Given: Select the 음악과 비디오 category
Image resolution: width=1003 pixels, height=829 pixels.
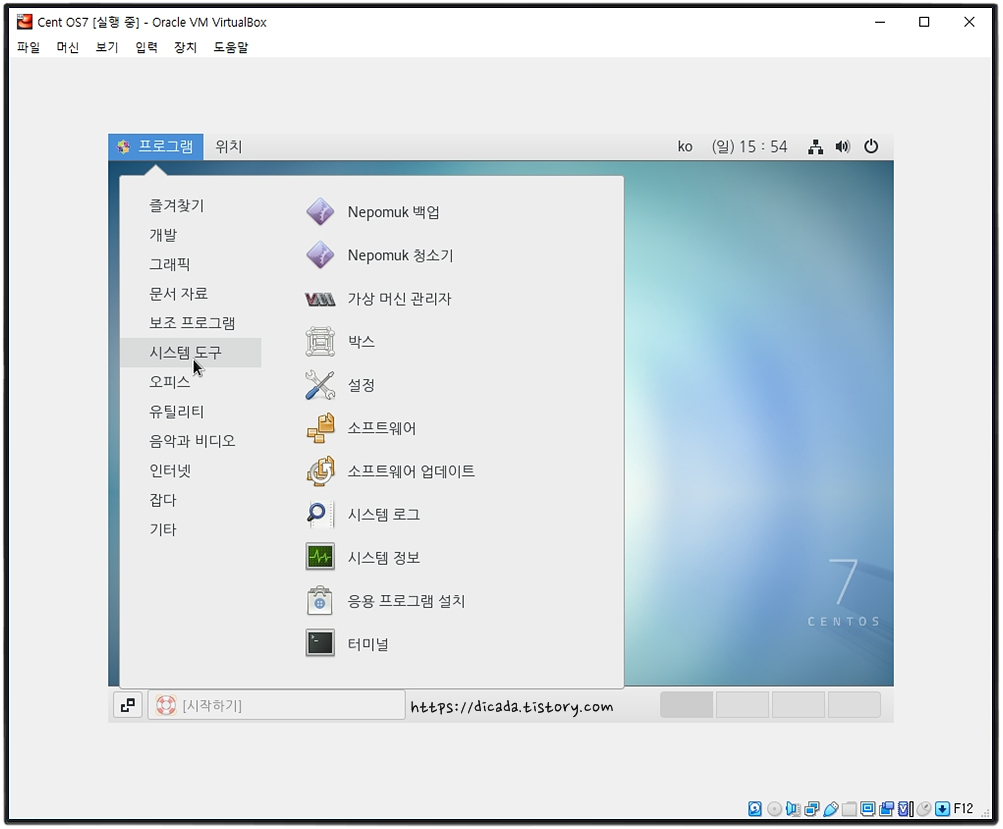Looking at the screenshot, I should coord(192,441).
